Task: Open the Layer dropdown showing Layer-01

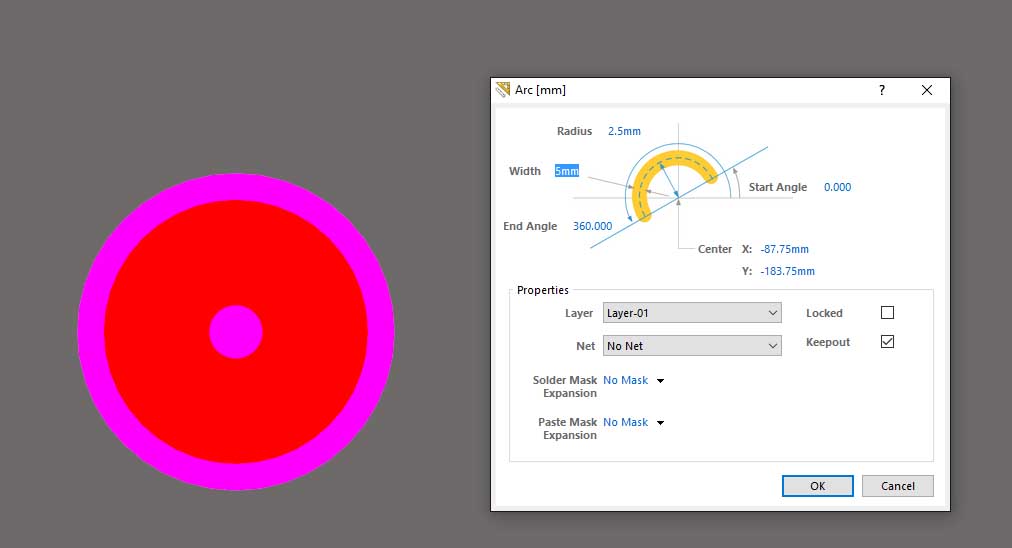Action: point(692,313)
